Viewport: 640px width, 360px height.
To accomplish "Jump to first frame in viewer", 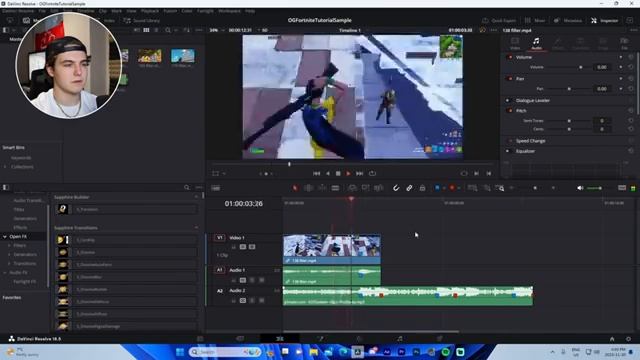I will [316, 173].
